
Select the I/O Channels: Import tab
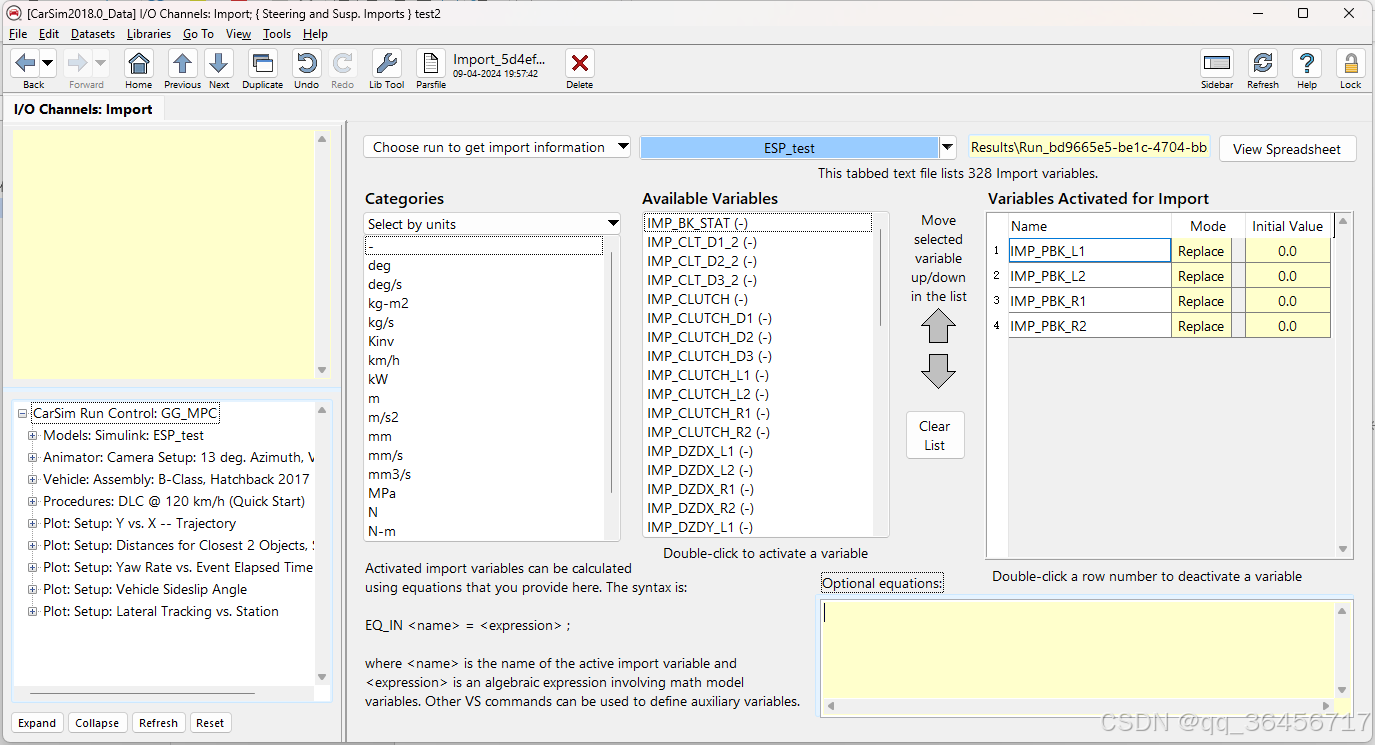pos(84,109)
